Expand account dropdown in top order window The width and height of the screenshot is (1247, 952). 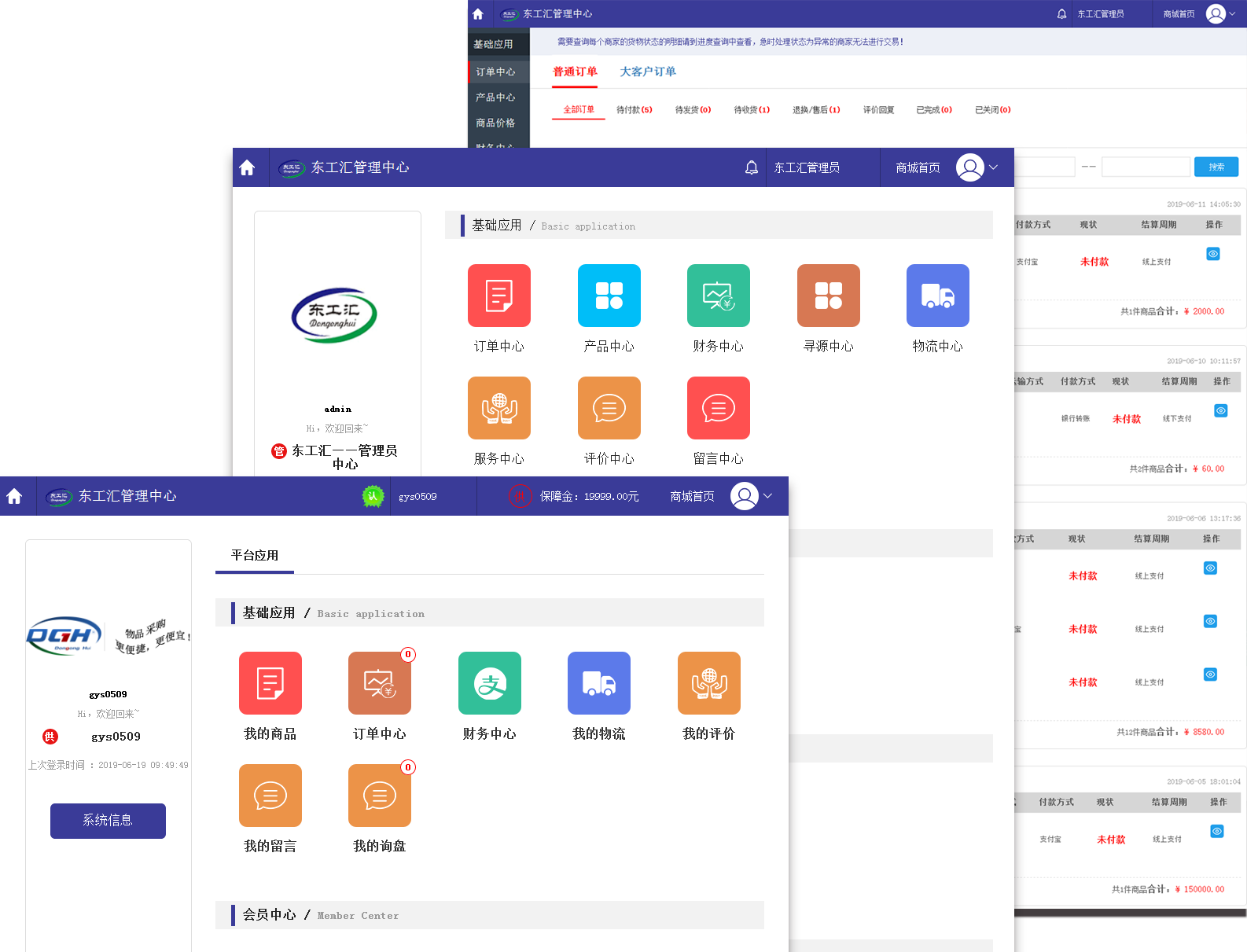(x=1220, y=14)
